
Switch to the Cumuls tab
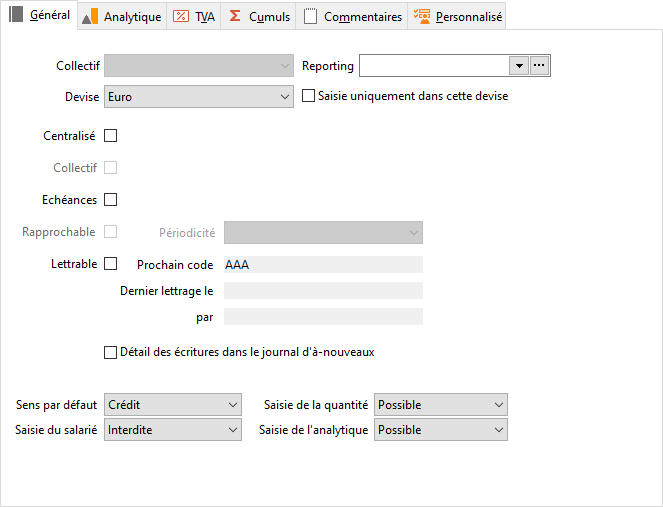tap(258, 16)
